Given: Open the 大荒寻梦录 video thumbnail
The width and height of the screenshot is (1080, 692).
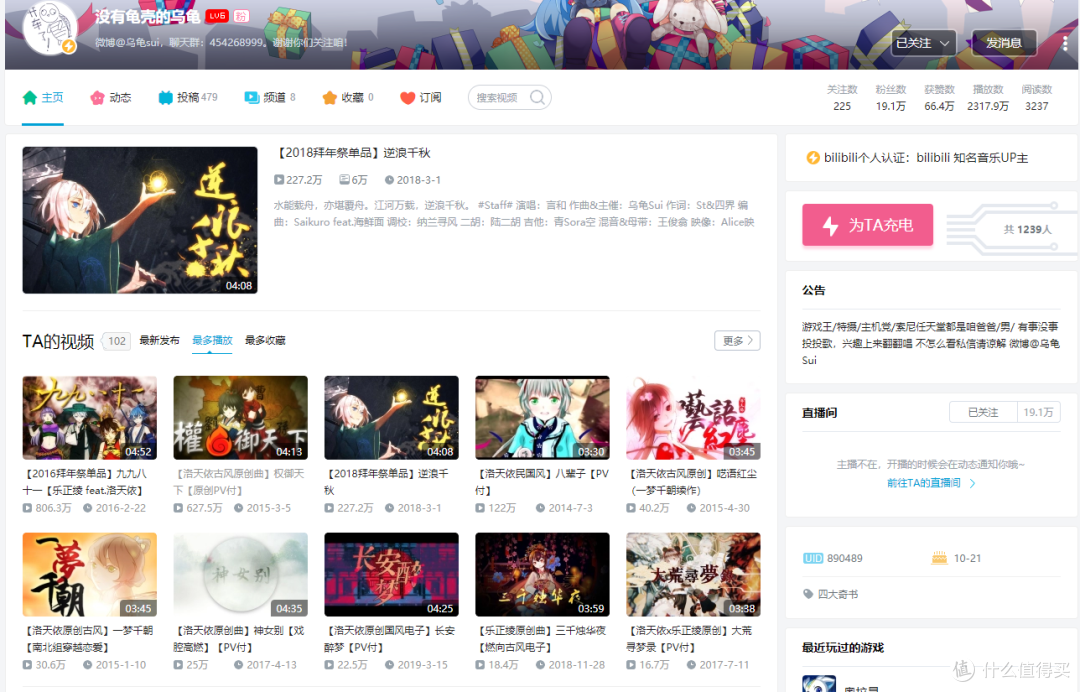Looking at the screenshot, I should pyautogui.click(x=693, y=575).
